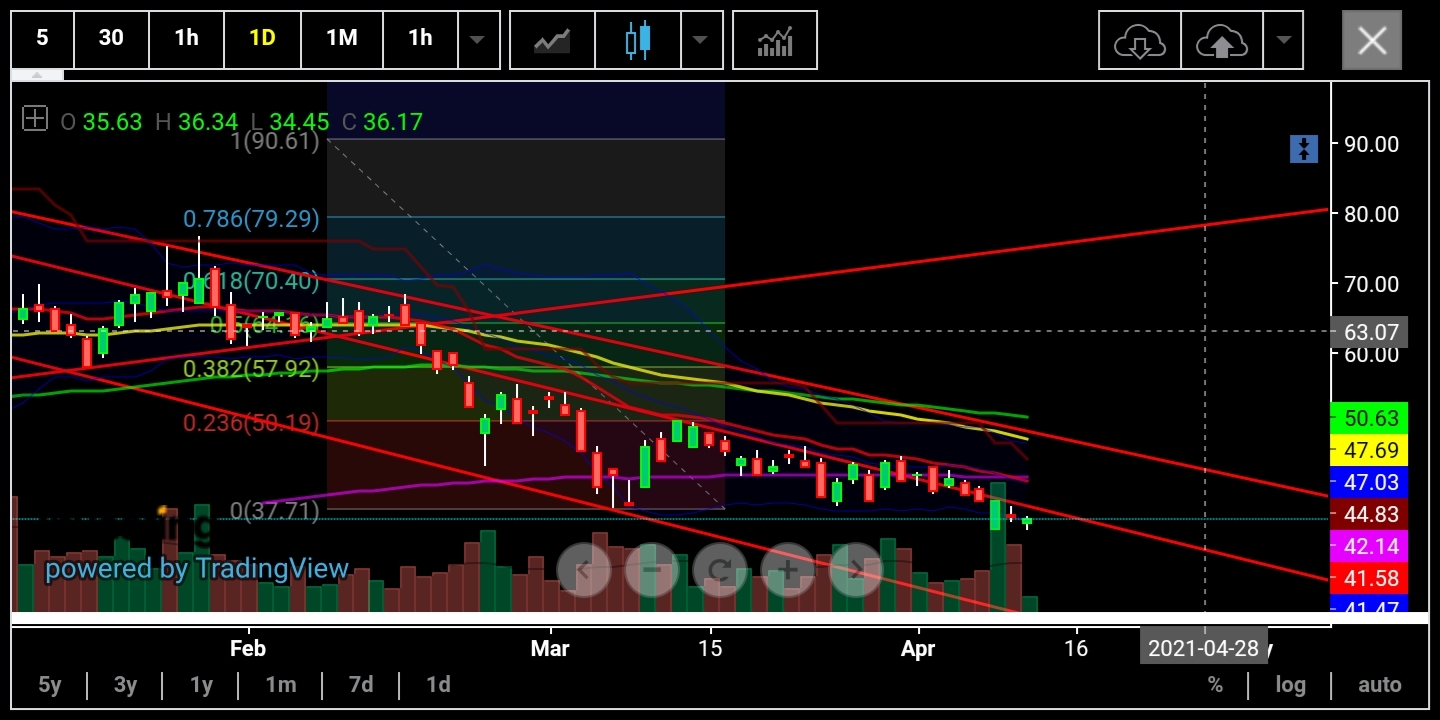This screenshot has width=1440, height=720.
Task: Click the 63.07 crosshair price label
Action: pos(1369,332)
